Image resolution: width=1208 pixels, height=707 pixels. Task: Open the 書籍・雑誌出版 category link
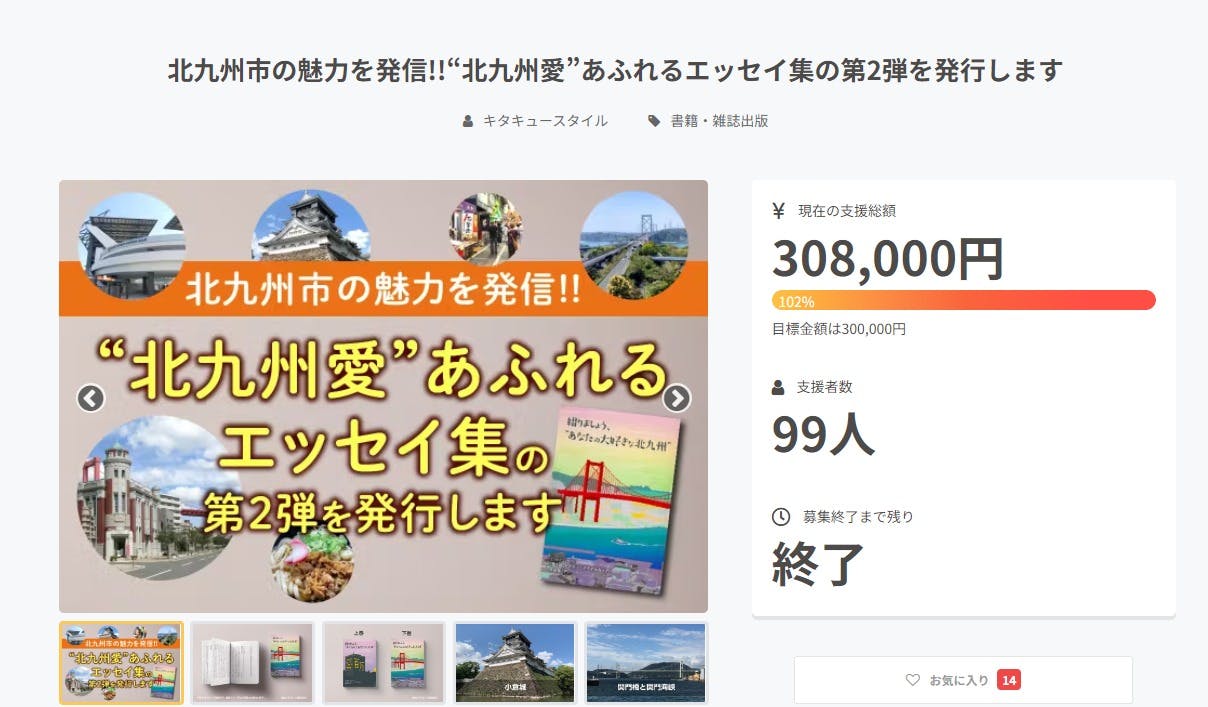tap(719, 121)
